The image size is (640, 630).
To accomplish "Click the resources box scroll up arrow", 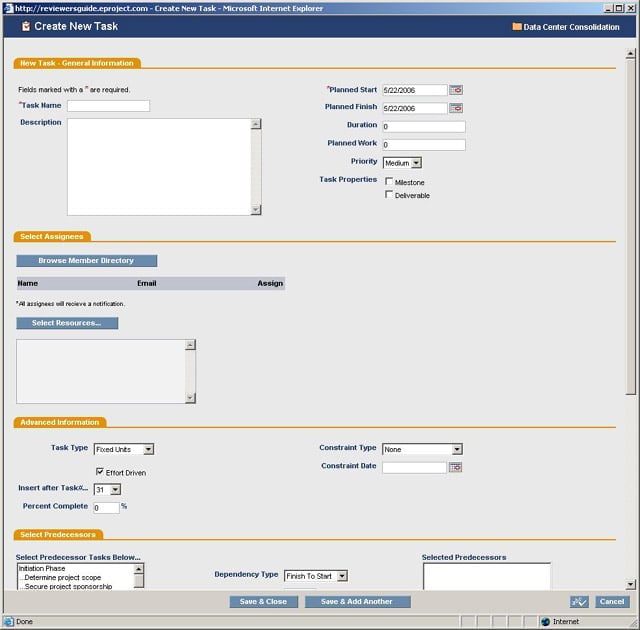I will [x=190, y=345].
